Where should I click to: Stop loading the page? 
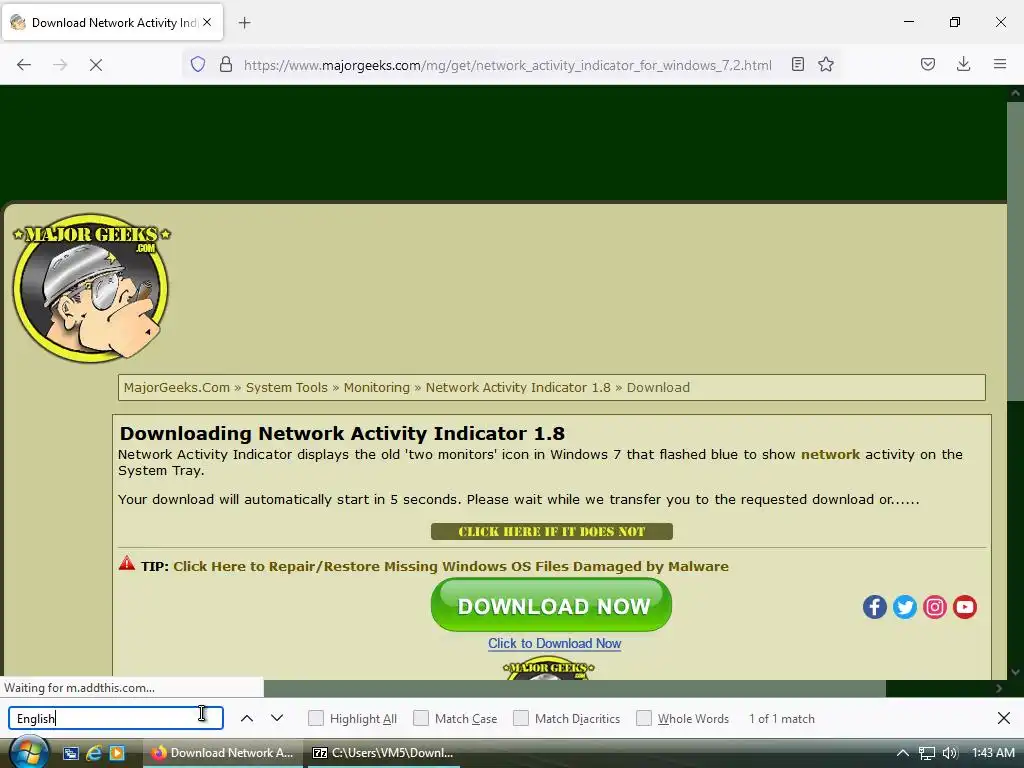pyautogui.click(x=95, y=65)
